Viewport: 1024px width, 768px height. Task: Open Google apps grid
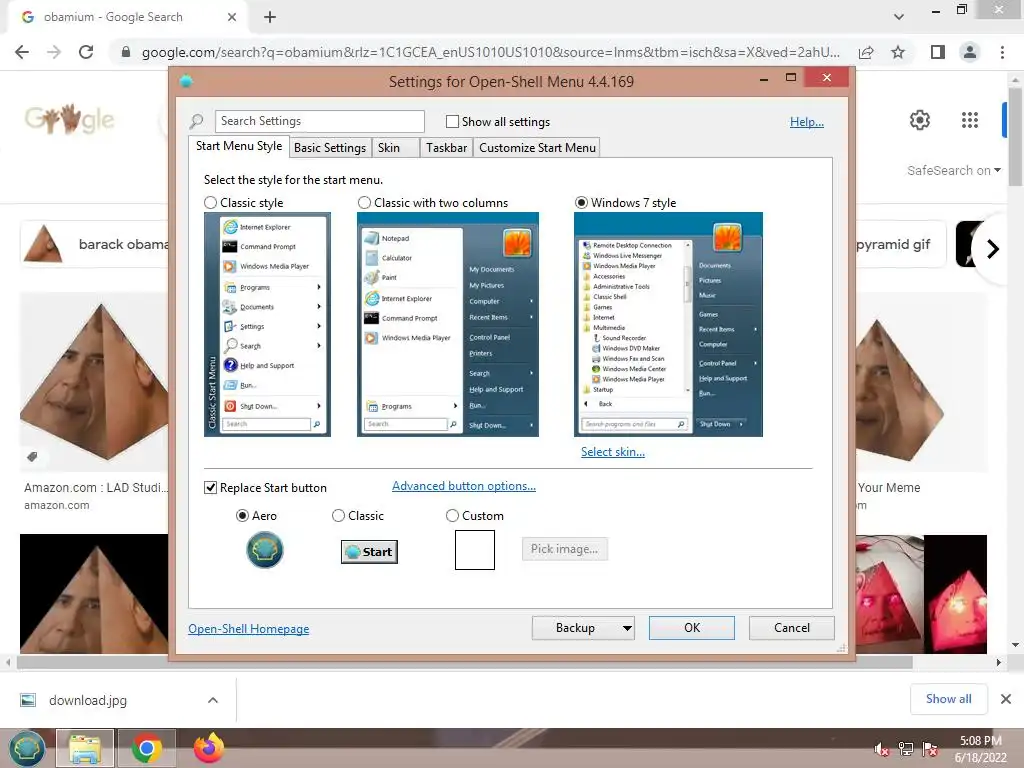point(970,120)
